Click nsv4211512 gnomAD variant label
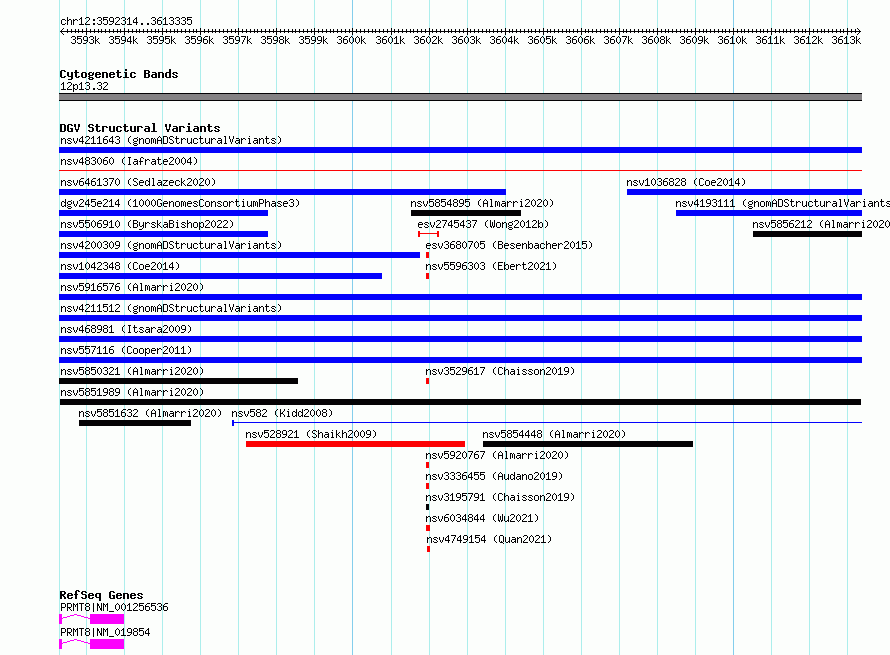 (171, 308)
